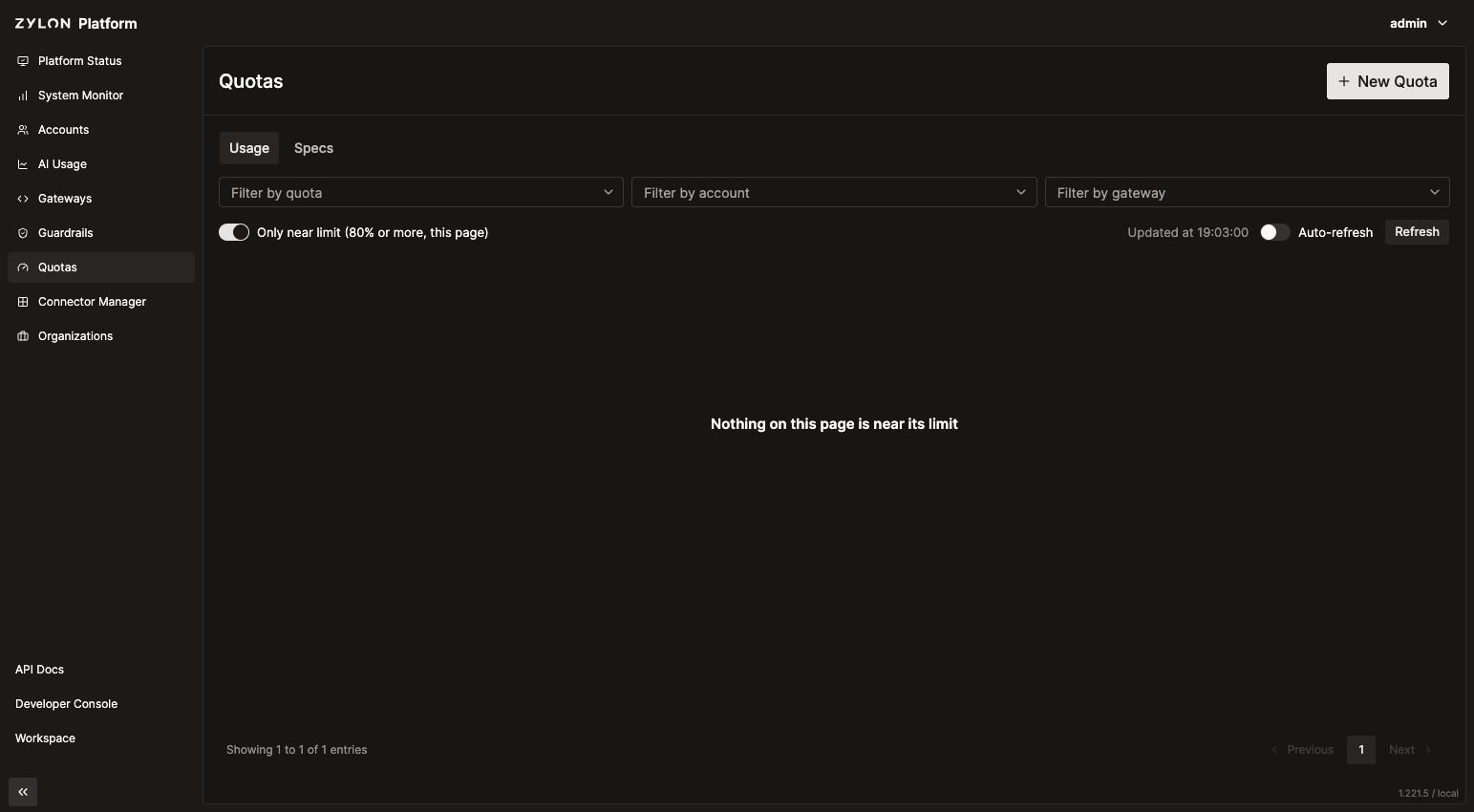The height and width of the screenshot is (812, 1474).
Task: Open the Filter by quota dropdown
Action: point(421,192)
